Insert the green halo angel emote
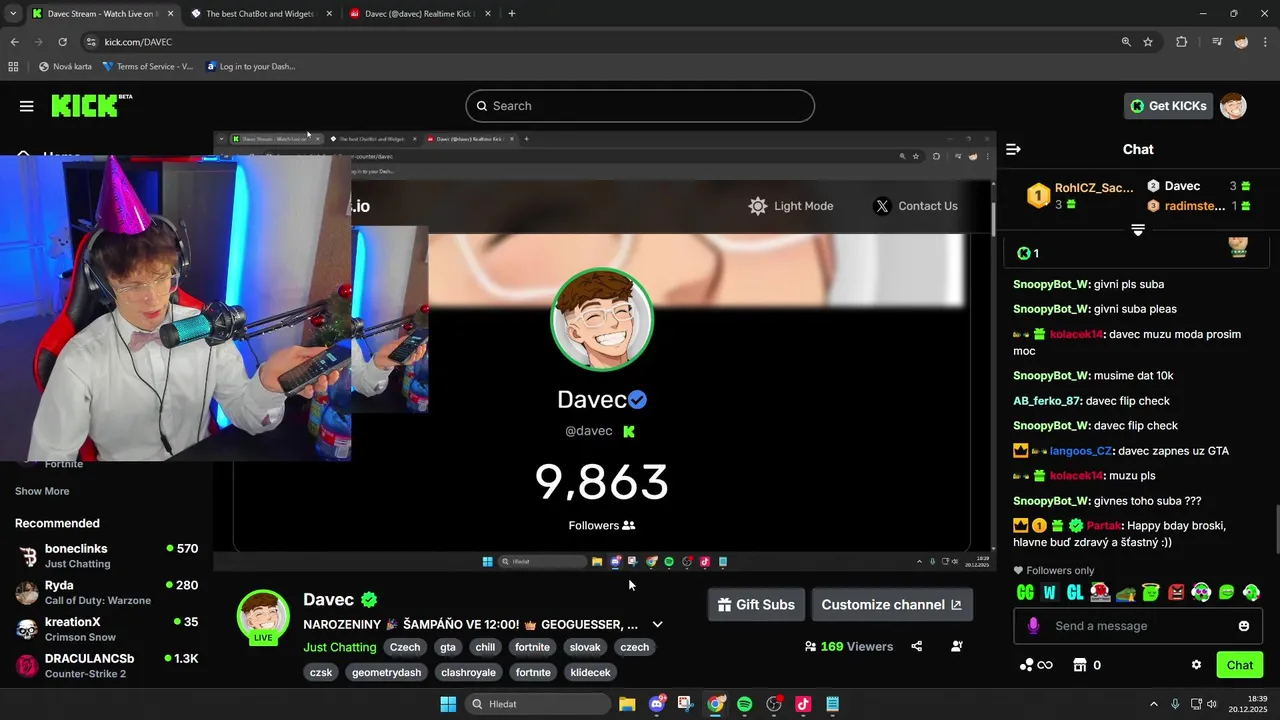The height and width of the screenshot is (720, 1280). pyautogui.click(x=1151, y=592)
